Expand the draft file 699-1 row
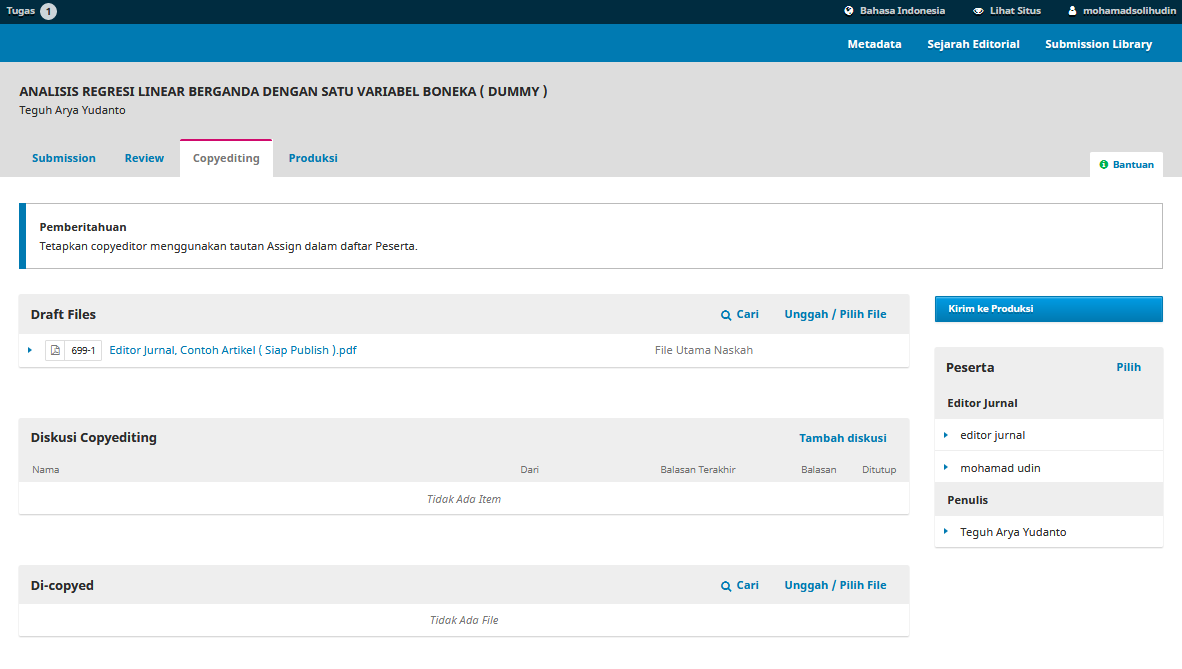1182x669 pixels. point(30,350)
